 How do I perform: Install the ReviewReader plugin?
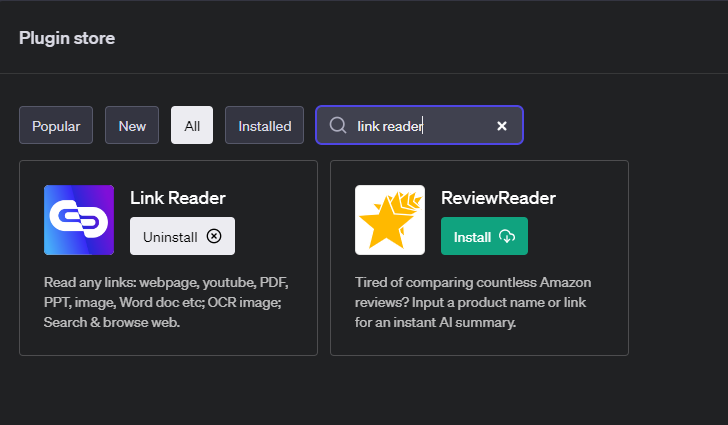coord(484,236)
